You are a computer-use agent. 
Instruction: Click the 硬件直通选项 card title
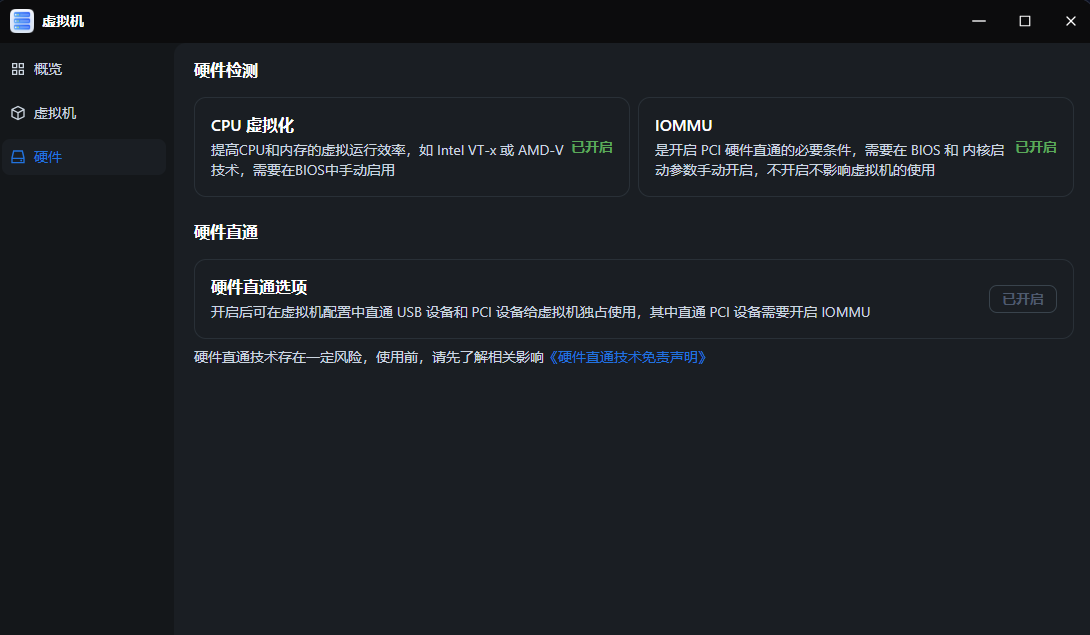point(258,288)
